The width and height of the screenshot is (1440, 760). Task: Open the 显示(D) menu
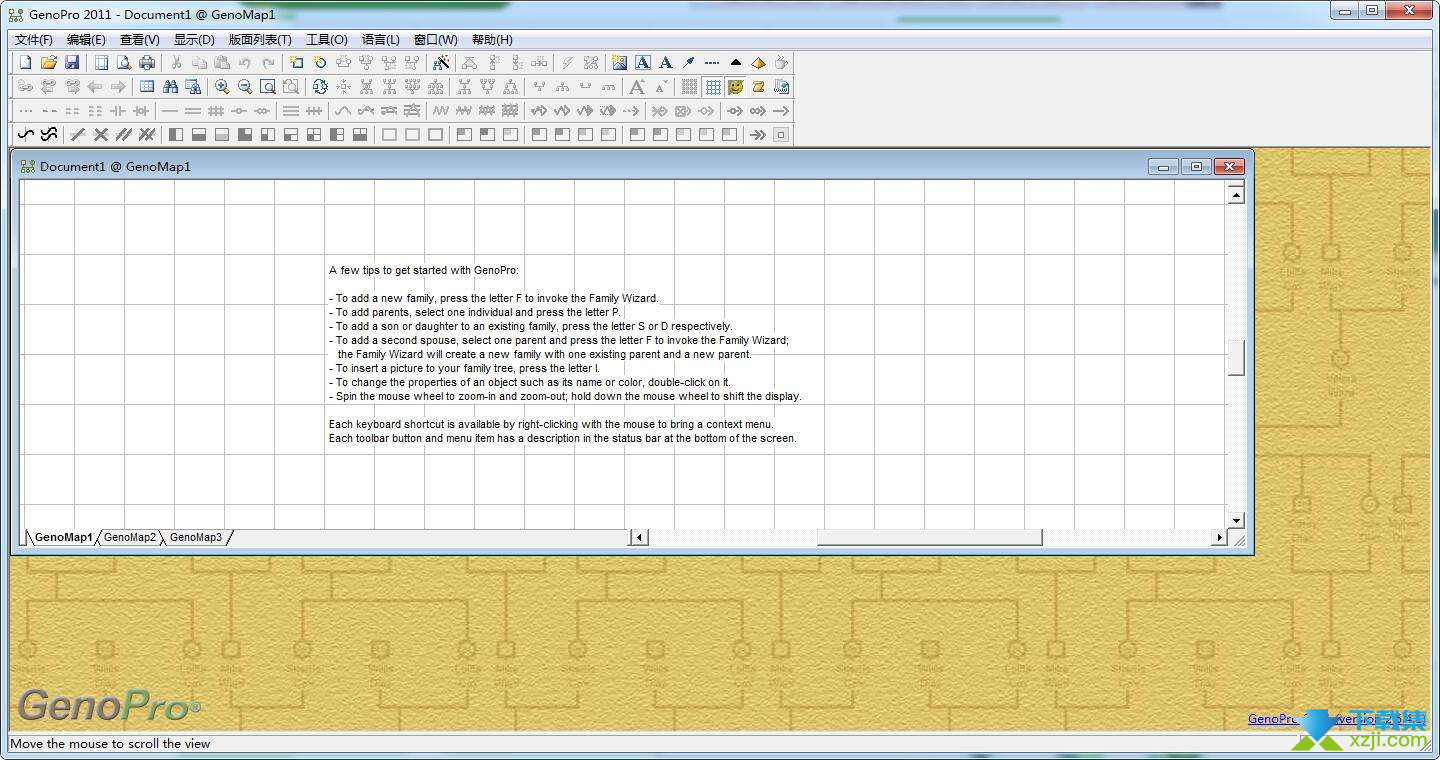194,40
